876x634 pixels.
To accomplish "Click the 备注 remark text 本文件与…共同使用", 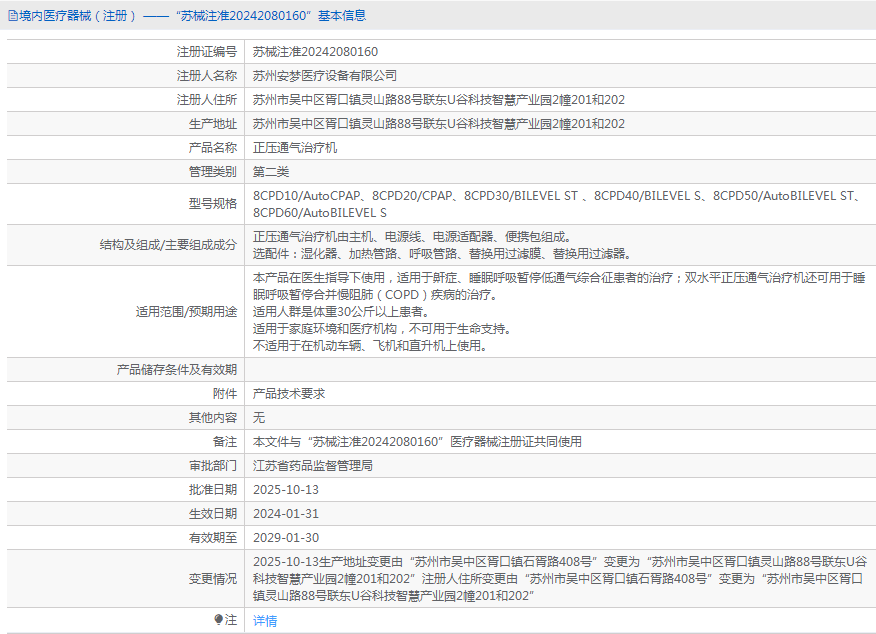I will click(x=417, y=442).
